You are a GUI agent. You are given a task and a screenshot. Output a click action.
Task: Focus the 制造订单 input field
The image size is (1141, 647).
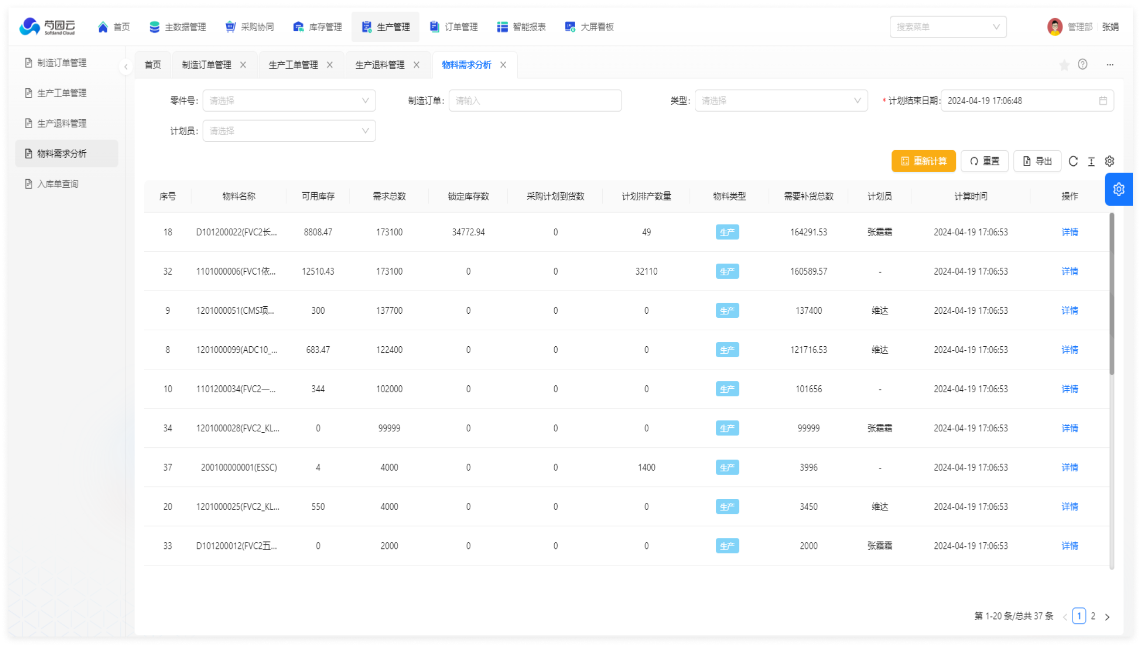tap(535, 101)
